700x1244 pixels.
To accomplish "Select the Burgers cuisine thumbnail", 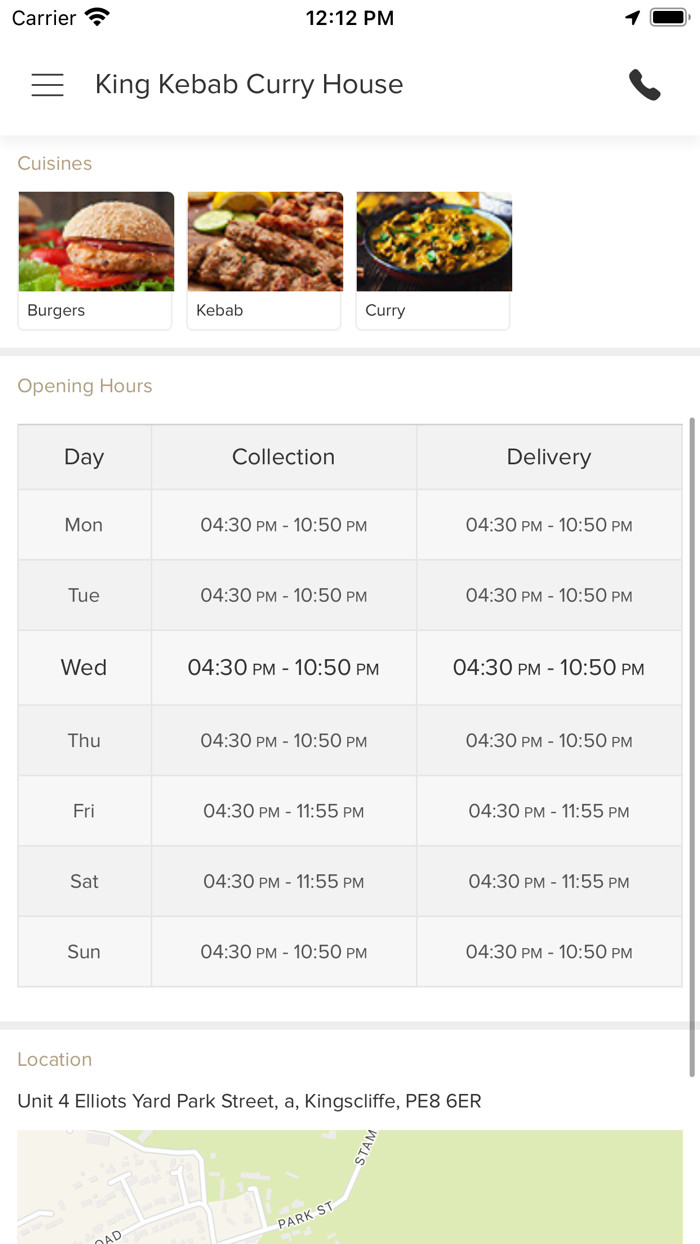I will point(96,259).
